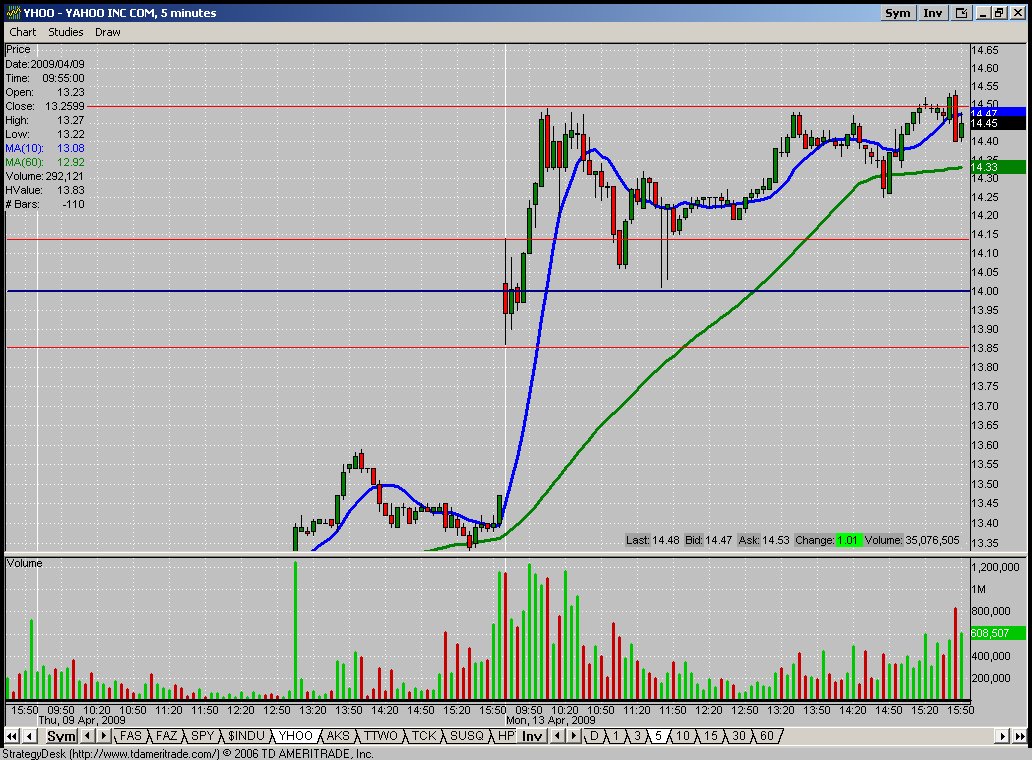Select the YHOO symbol tab
The height and width of the screenshot is (760, 1032).
pos(296,736)
